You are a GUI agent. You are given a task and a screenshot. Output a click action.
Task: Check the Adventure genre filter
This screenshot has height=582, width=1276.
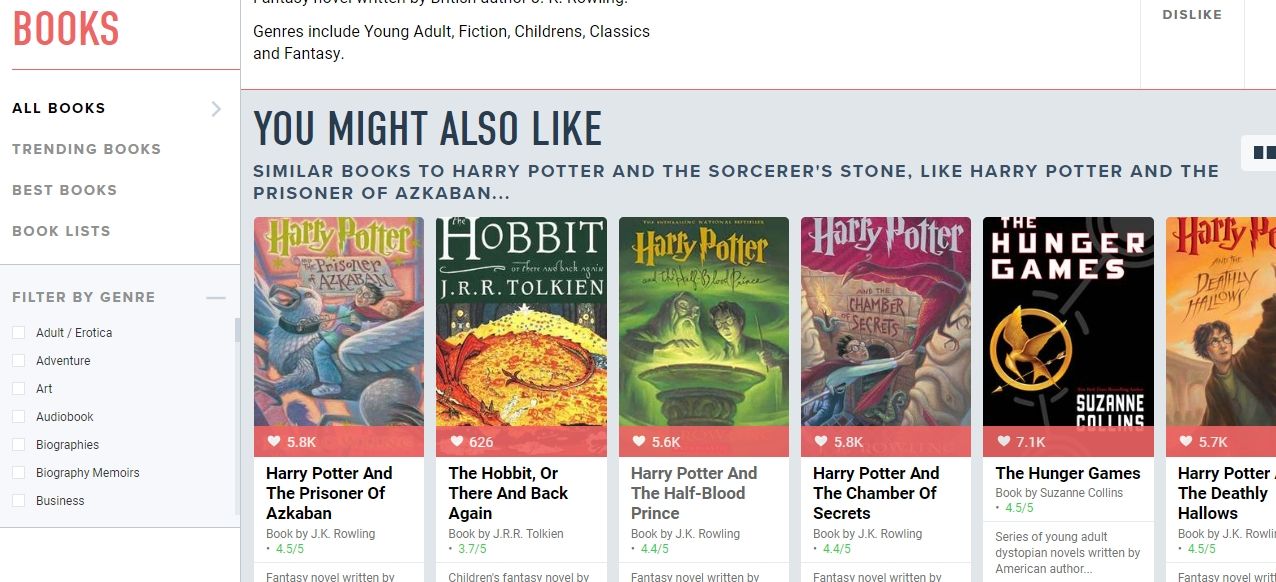[x=18, y=361]
